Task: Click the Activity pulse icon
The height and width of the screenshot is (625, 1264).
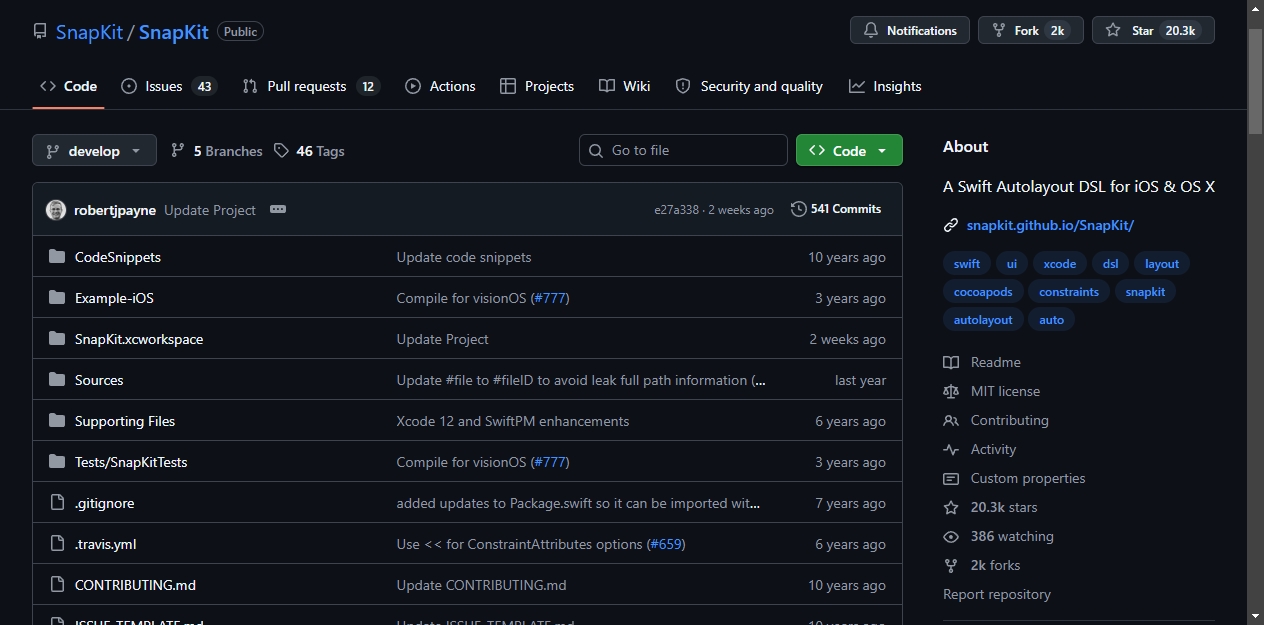Action: [951, 449]
